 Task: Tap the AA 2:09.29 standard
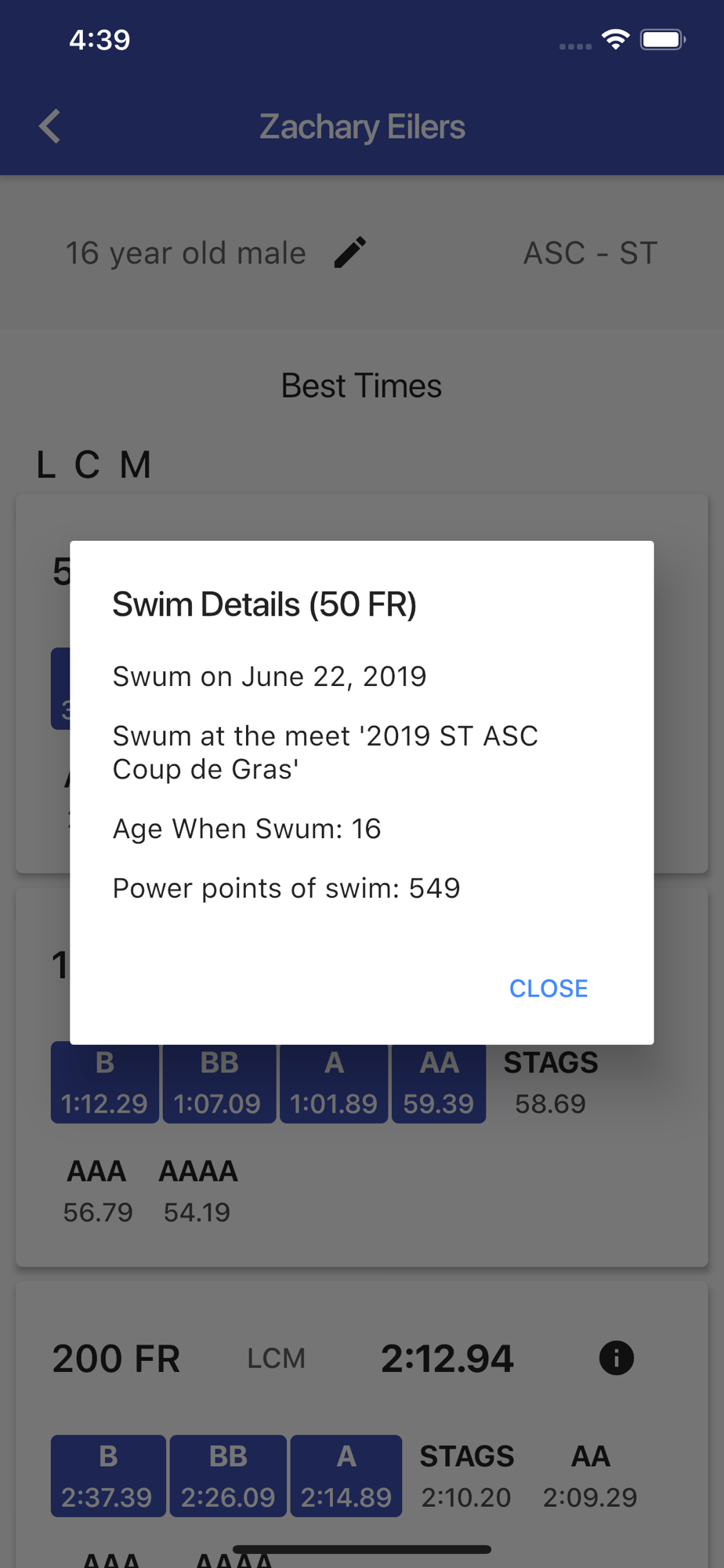(x=590, y=1476)
